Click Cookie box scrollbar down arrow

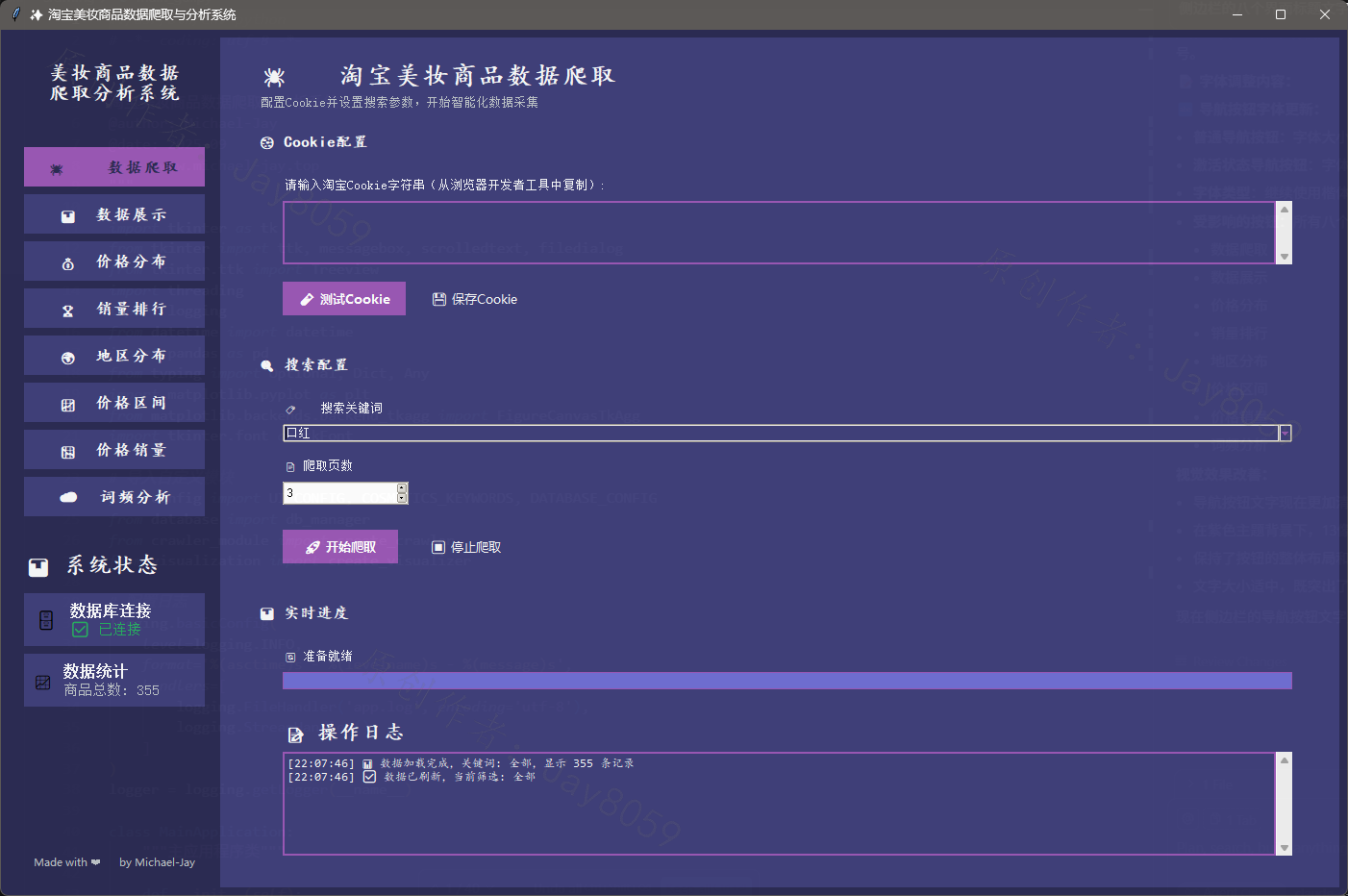point(1284,257)
